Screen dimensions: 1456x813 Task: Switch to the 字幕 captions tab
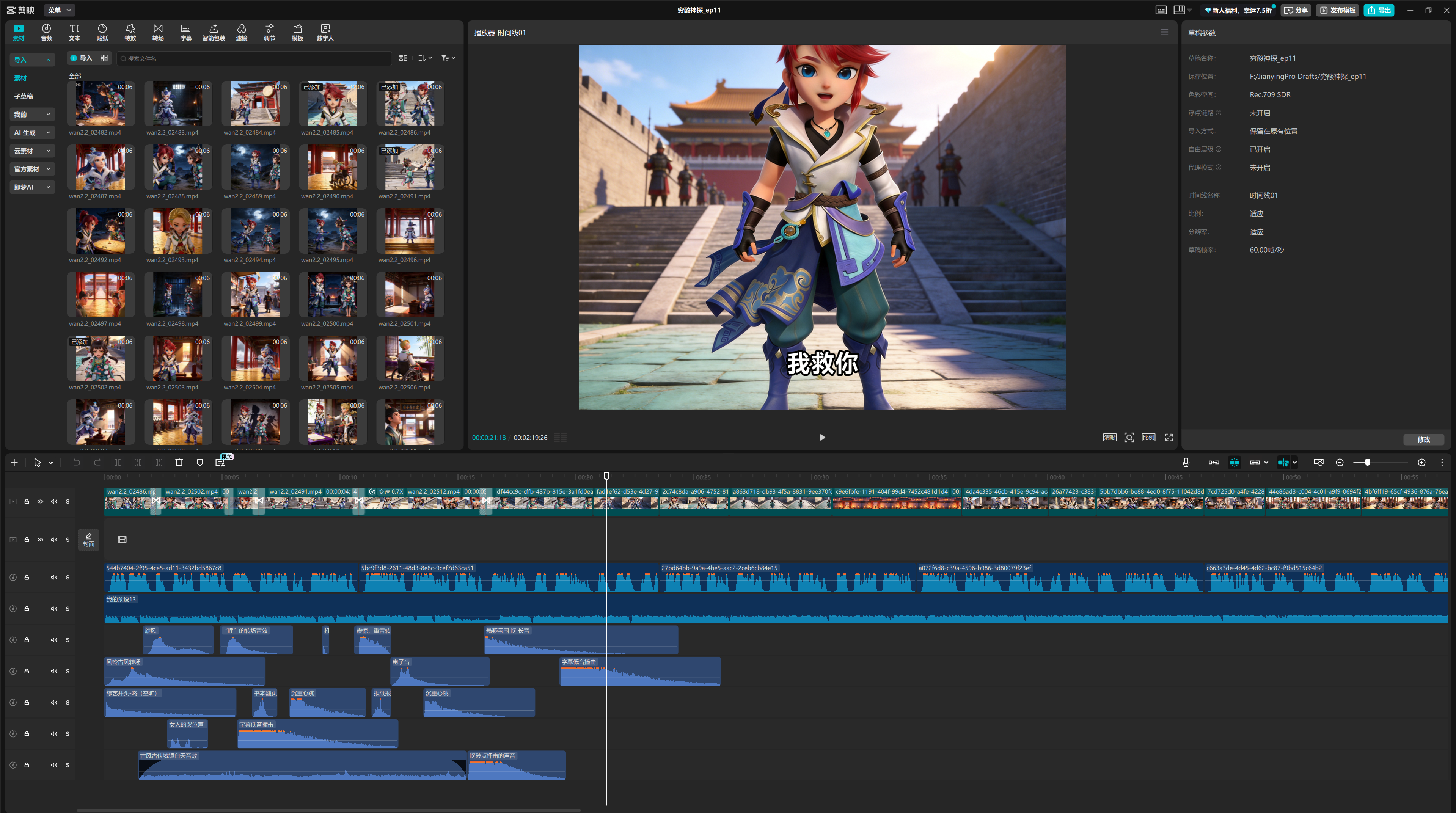pyautogui.click(x=185, y=32)
